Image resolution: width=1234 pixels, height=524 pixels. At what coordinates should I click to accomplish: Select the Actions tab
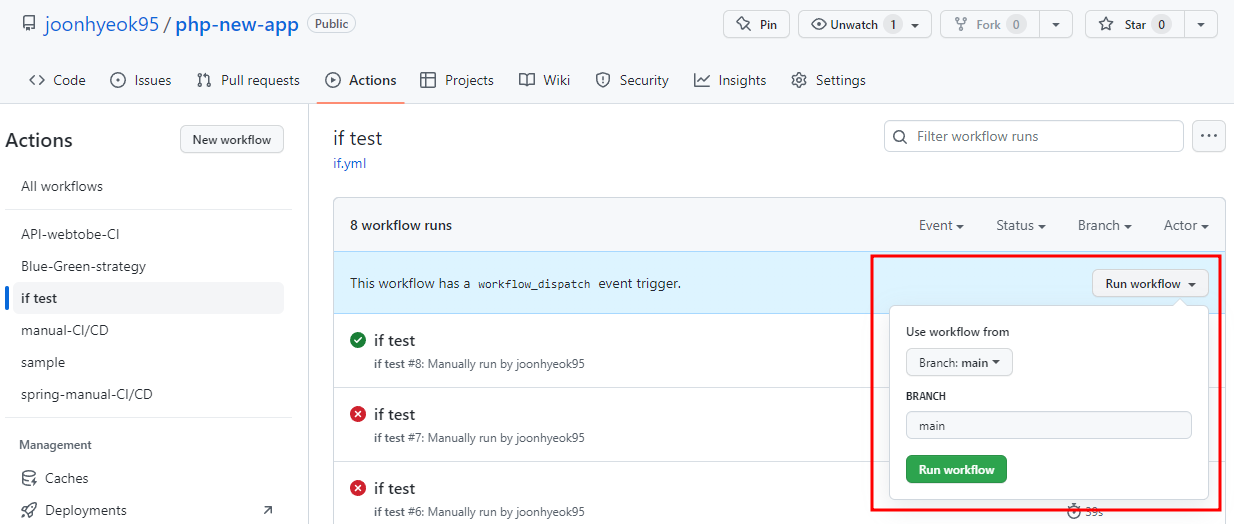(x=361, y=80)
